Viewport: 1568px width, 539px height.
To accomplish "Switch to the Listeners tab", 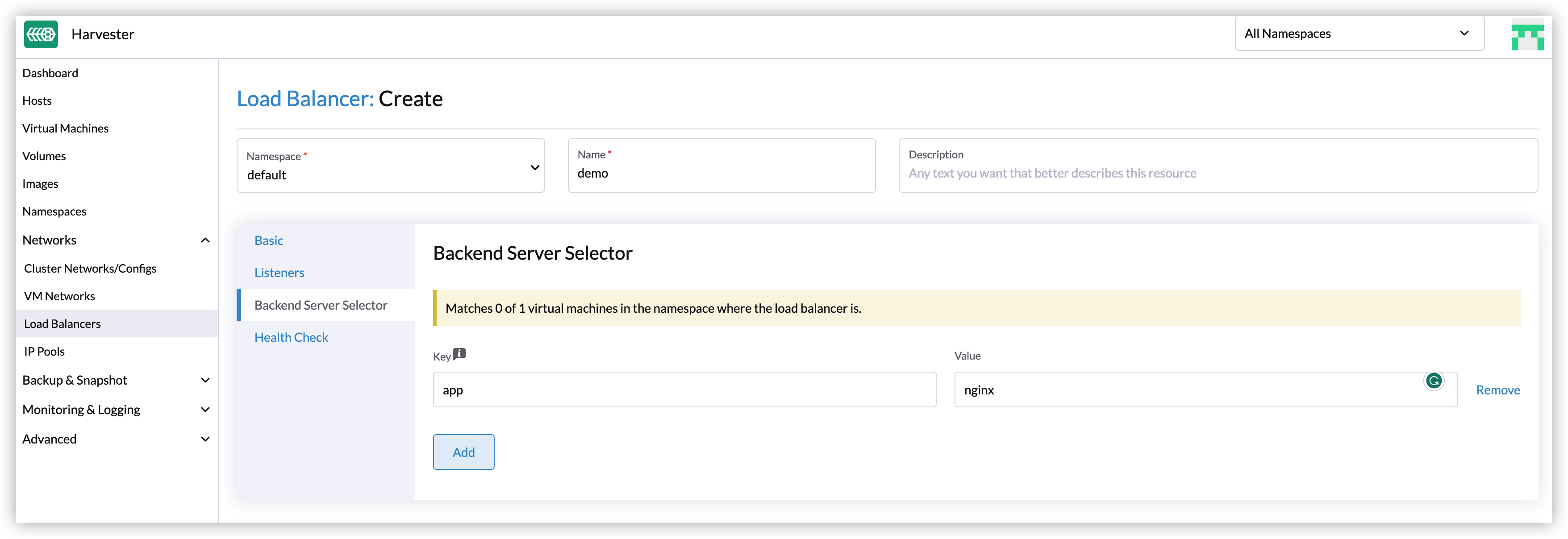I will point(279,273).
